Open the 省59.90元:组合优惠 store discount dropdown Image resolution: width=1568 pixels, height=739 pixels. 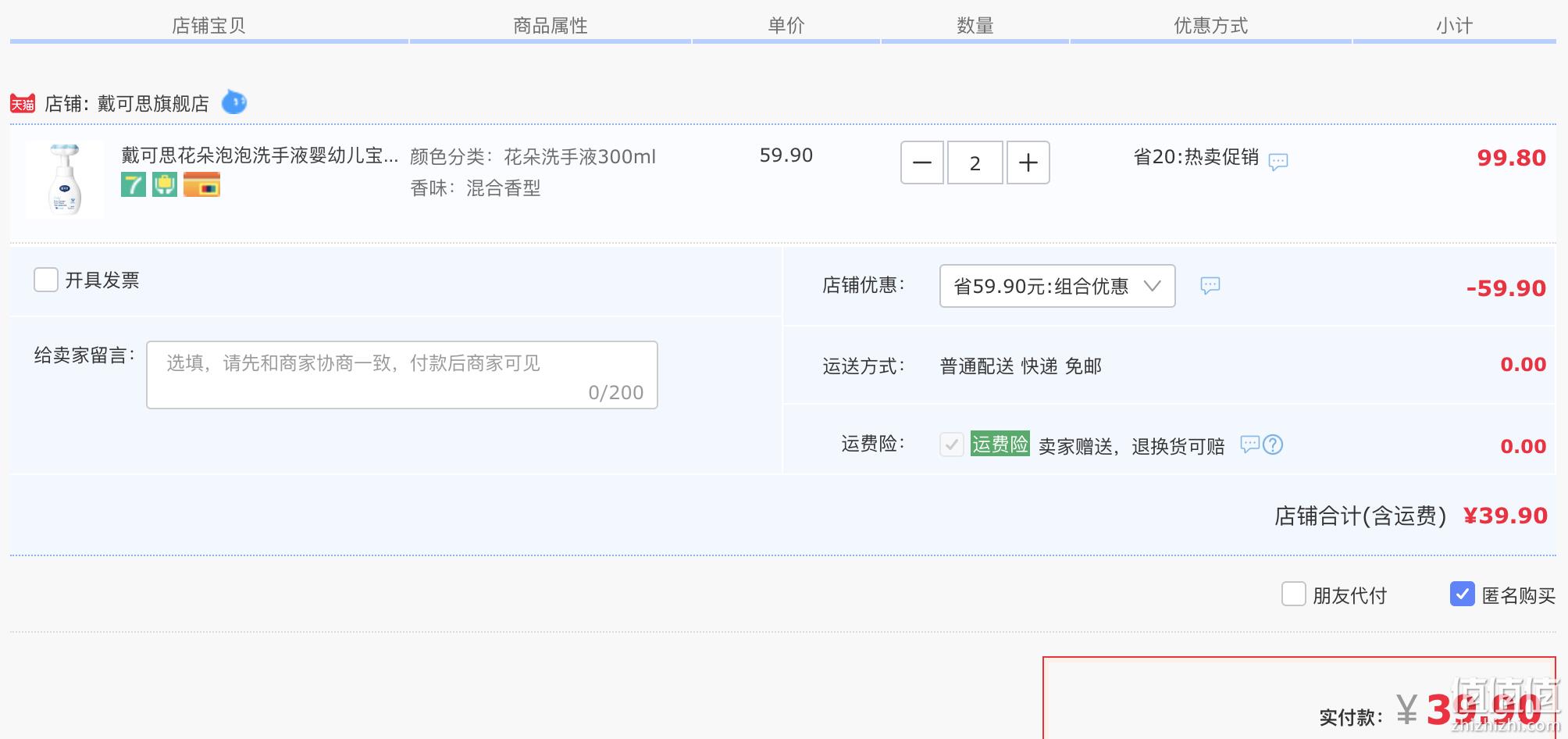[x=1057, y=286]
